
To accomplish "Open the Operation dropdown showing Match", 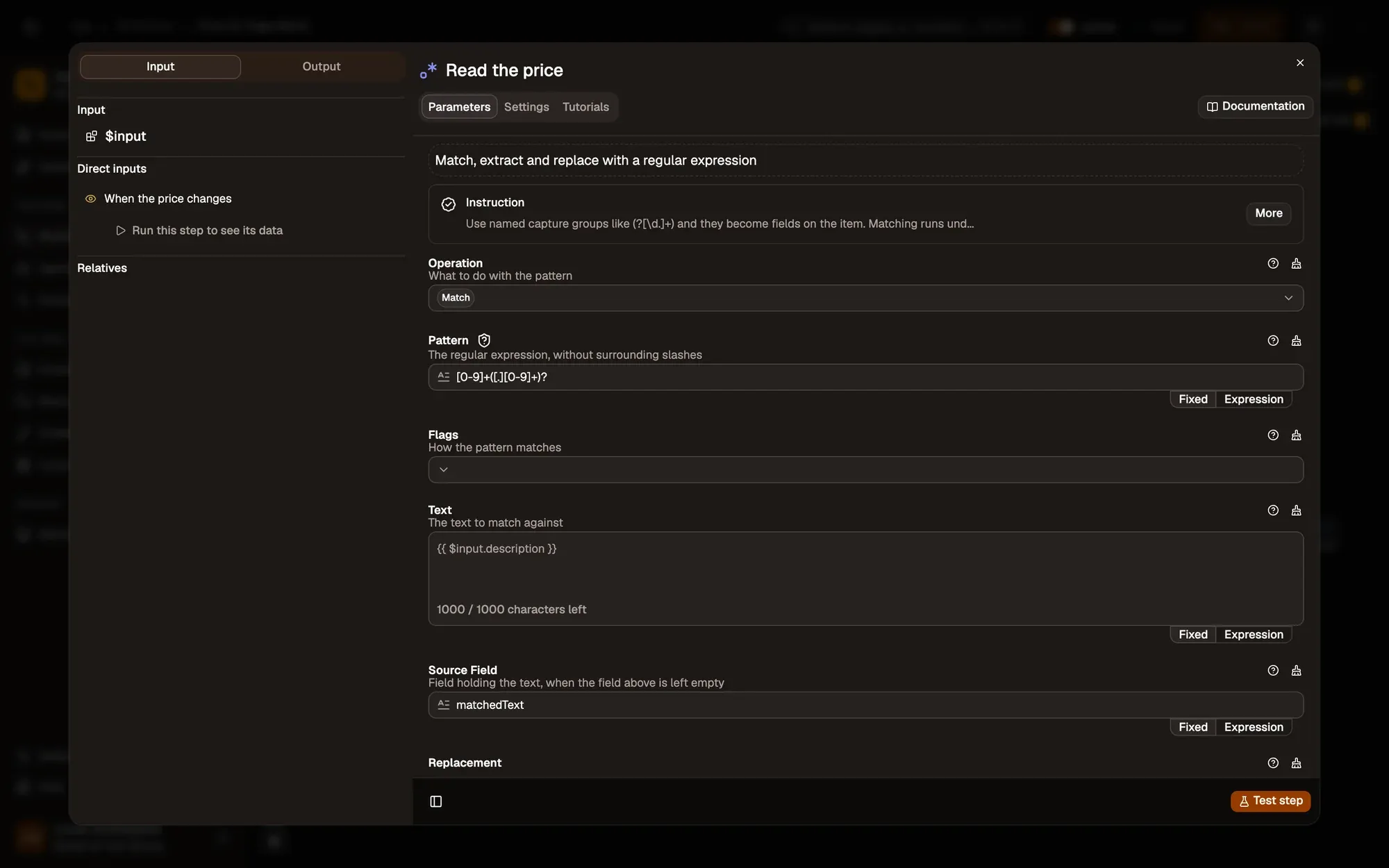I will click(865, 298).
